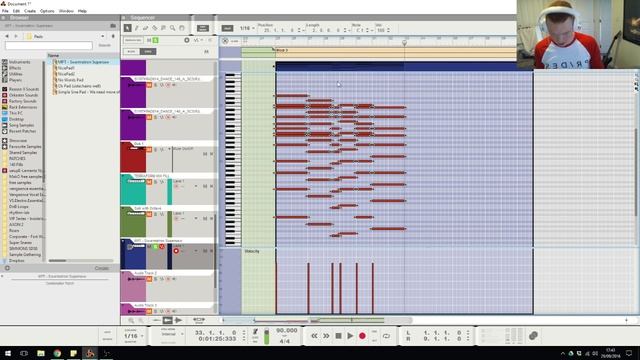The width and height of the screenshot is (640, 360).
Task: Open the Options menu
Action: coord(47,11)
